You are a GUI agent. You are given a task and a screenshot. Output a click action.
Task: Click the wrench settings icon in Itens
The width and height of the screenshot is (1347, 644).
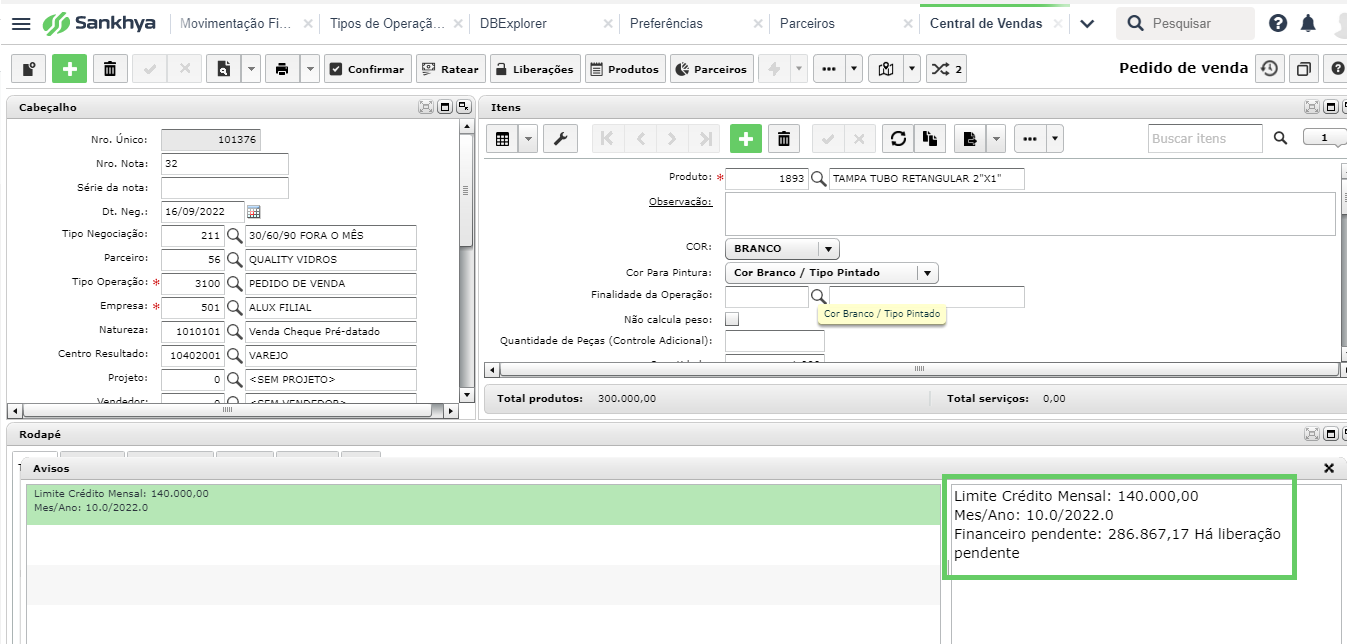[x=560, y=139]
